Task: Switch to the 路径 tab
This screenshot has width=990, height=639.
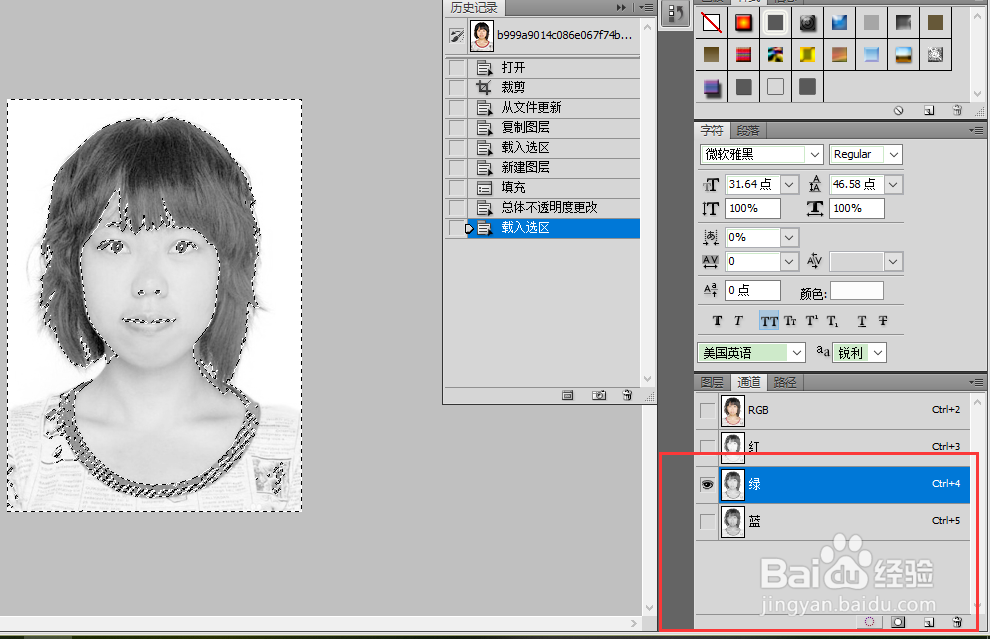Action: [x=785, y=383]
